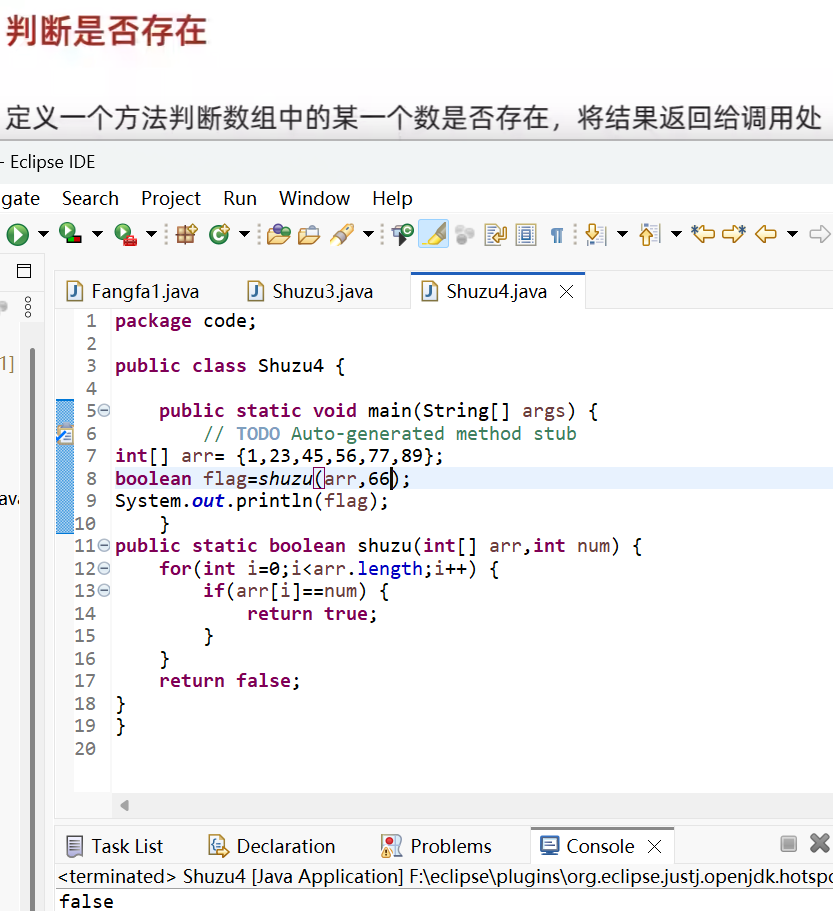This screenshot has height=911, width=833.
Task: Expand the External Tools dropdown arrow
Action: click(151, 235)
